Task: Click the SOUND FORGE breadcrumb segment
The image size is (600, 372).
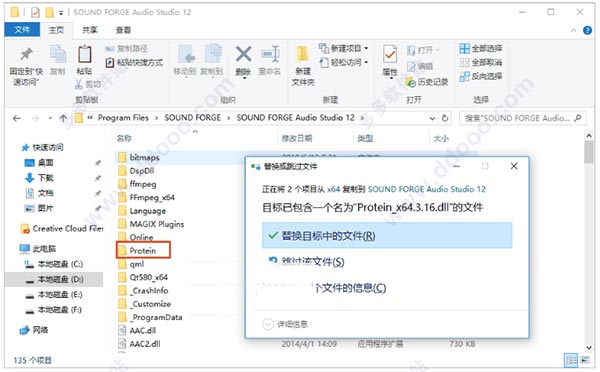Action: [x=192, y=118]
